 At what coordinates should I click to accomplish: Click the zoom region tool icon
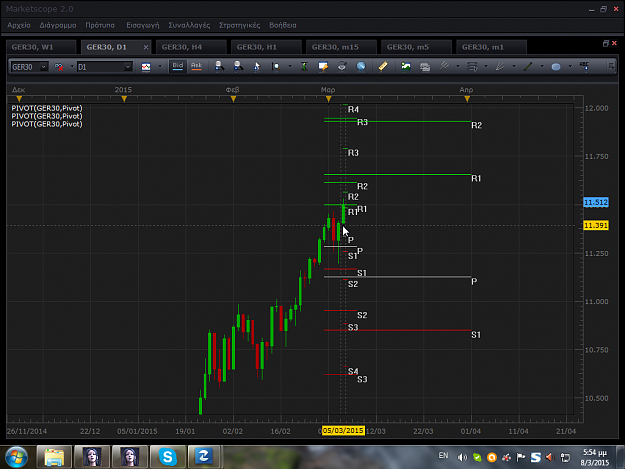coord(275,66)
